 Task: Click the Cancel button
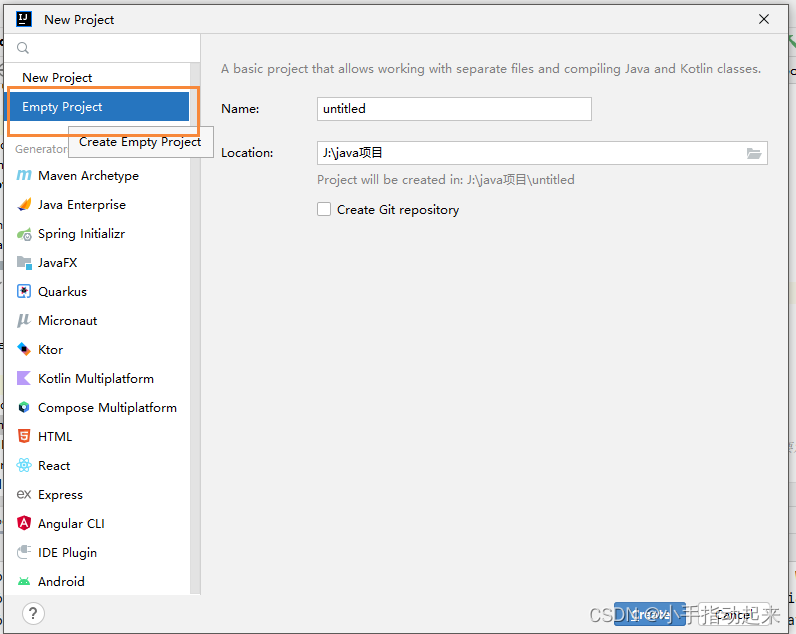point(734,614)
